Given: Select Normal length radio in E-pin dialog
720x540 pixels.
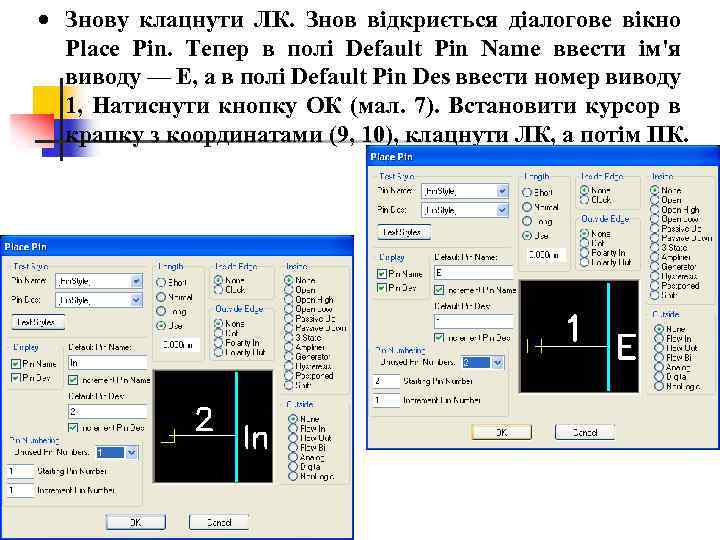Looking at the screenshot, I should 527,207.
